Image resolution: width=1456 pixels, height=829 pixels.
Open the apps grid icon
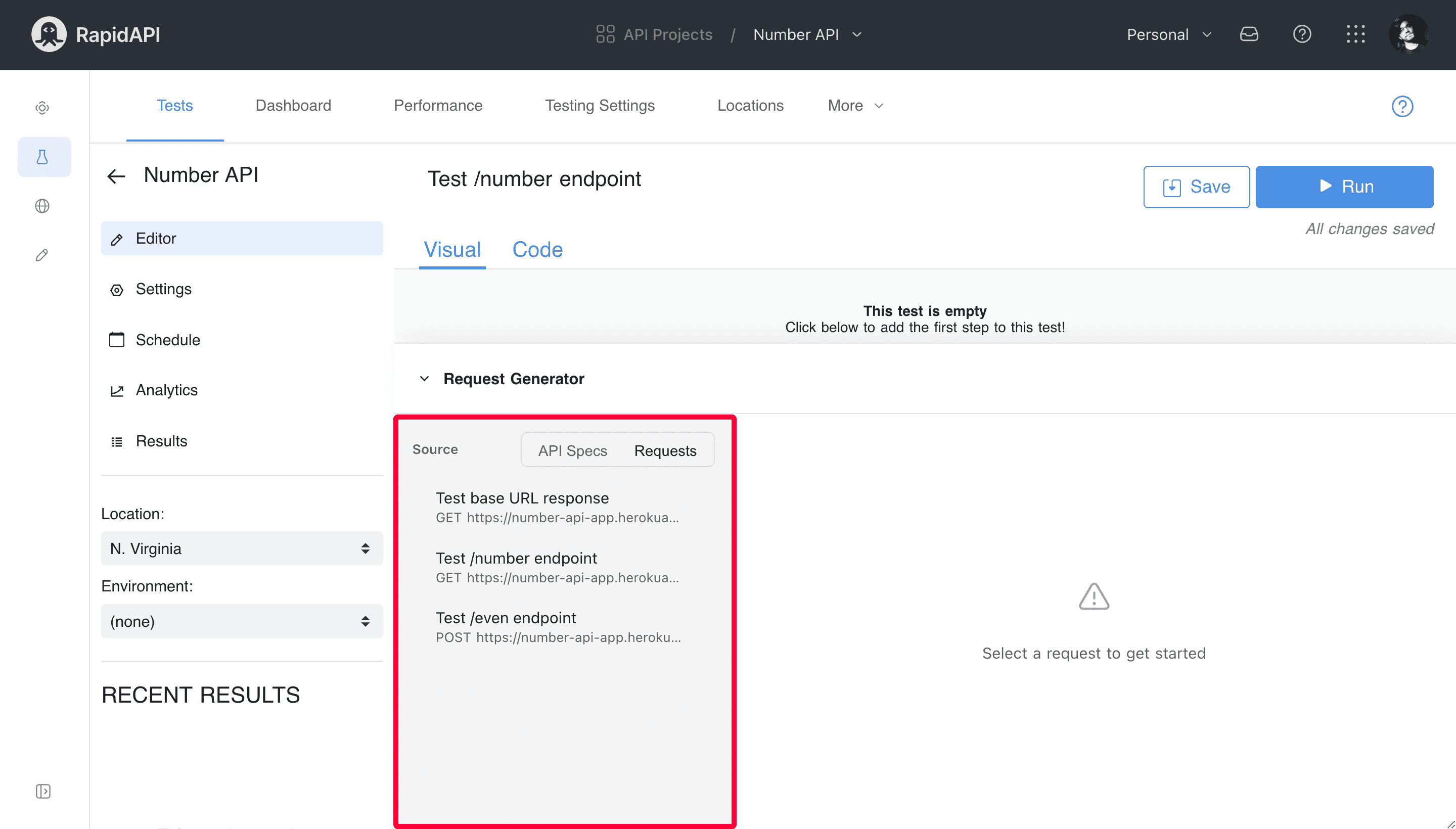coord(1355,35)
